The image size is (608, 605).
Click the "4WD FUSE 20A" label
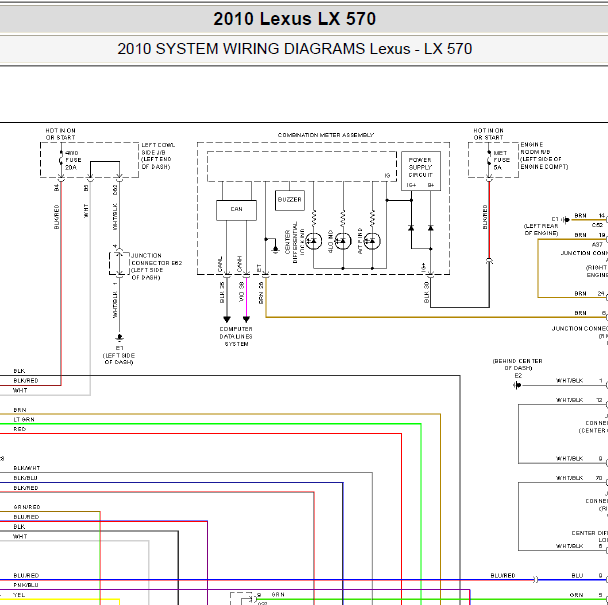click(73, 160)
